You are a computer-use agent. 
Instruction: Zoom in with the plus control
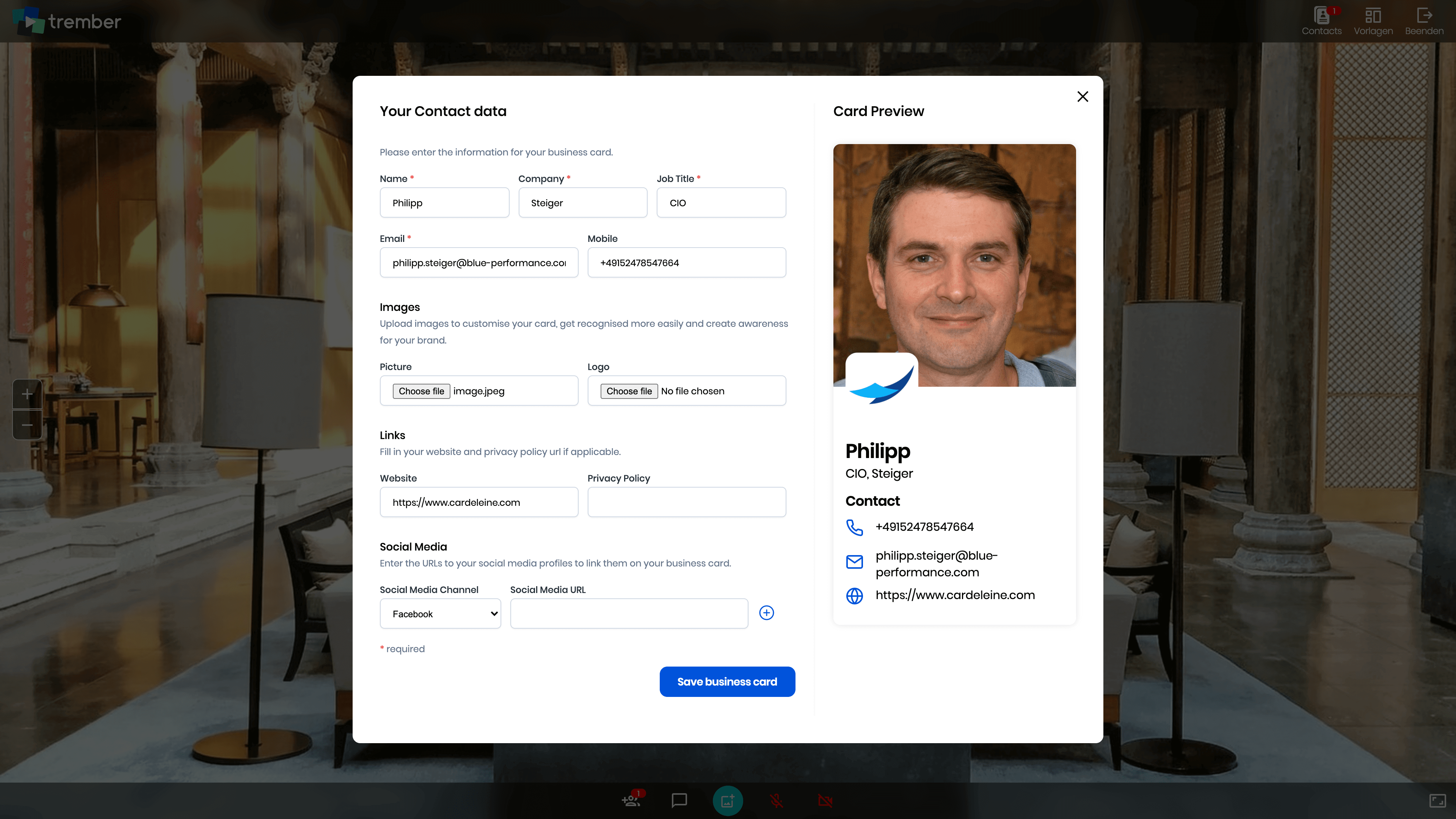click(x=27, y=394)
